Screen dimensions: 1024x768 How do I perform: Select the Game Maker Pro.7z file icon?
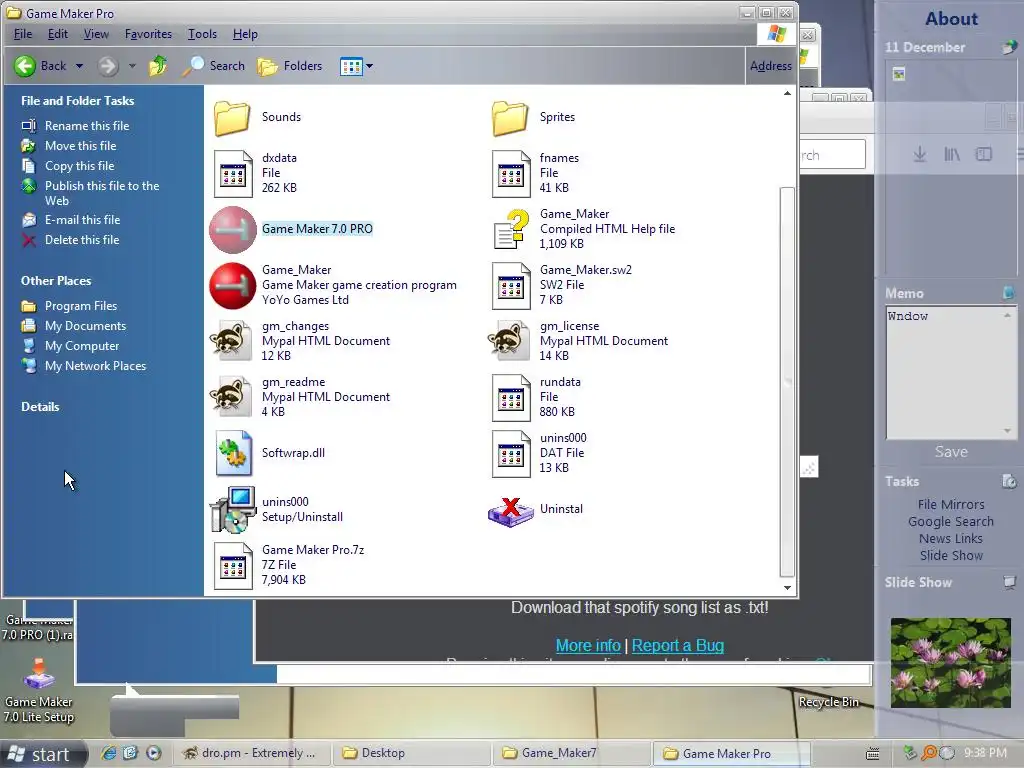pos(233,566)
